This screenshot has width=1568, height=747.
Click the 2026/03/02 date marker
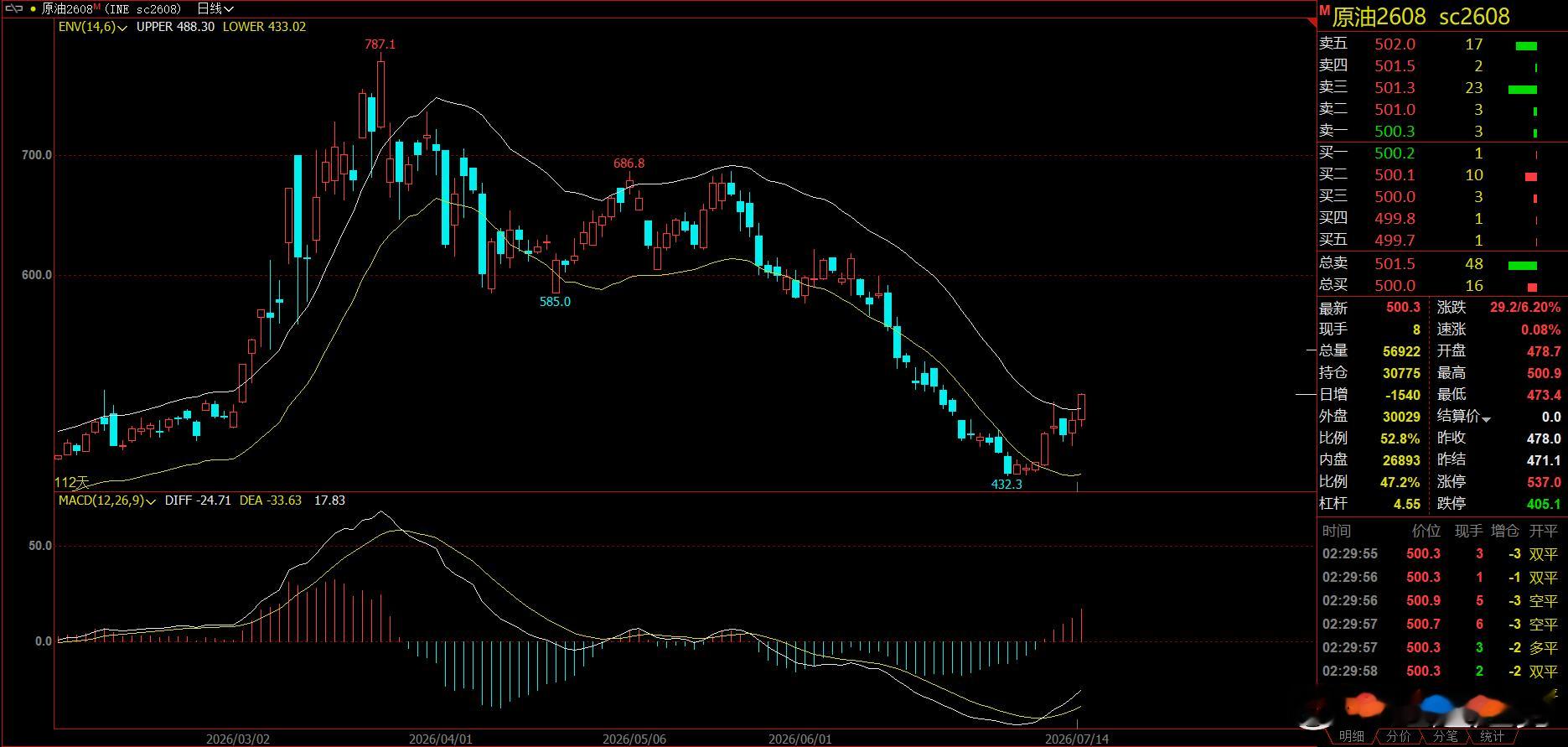click(238, 739)
